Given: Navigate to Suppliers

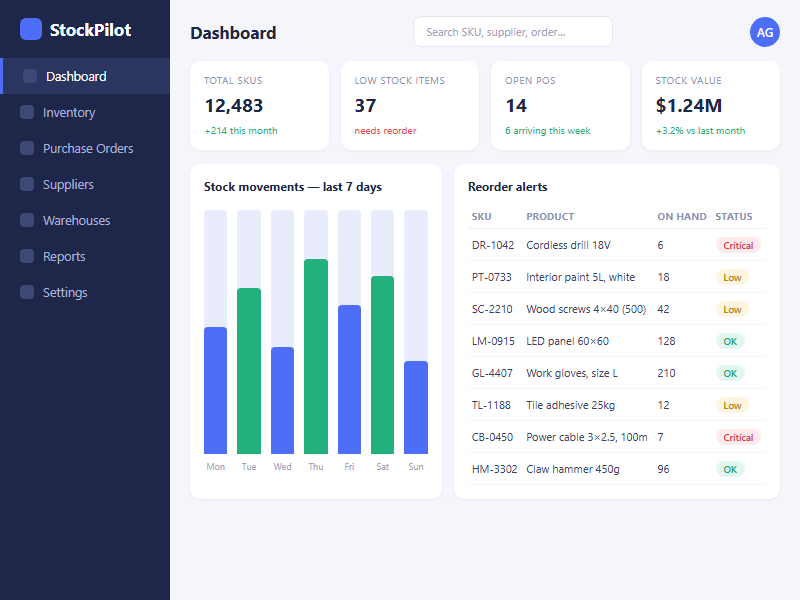Looking at the screenshot, I should coord(85,184).
